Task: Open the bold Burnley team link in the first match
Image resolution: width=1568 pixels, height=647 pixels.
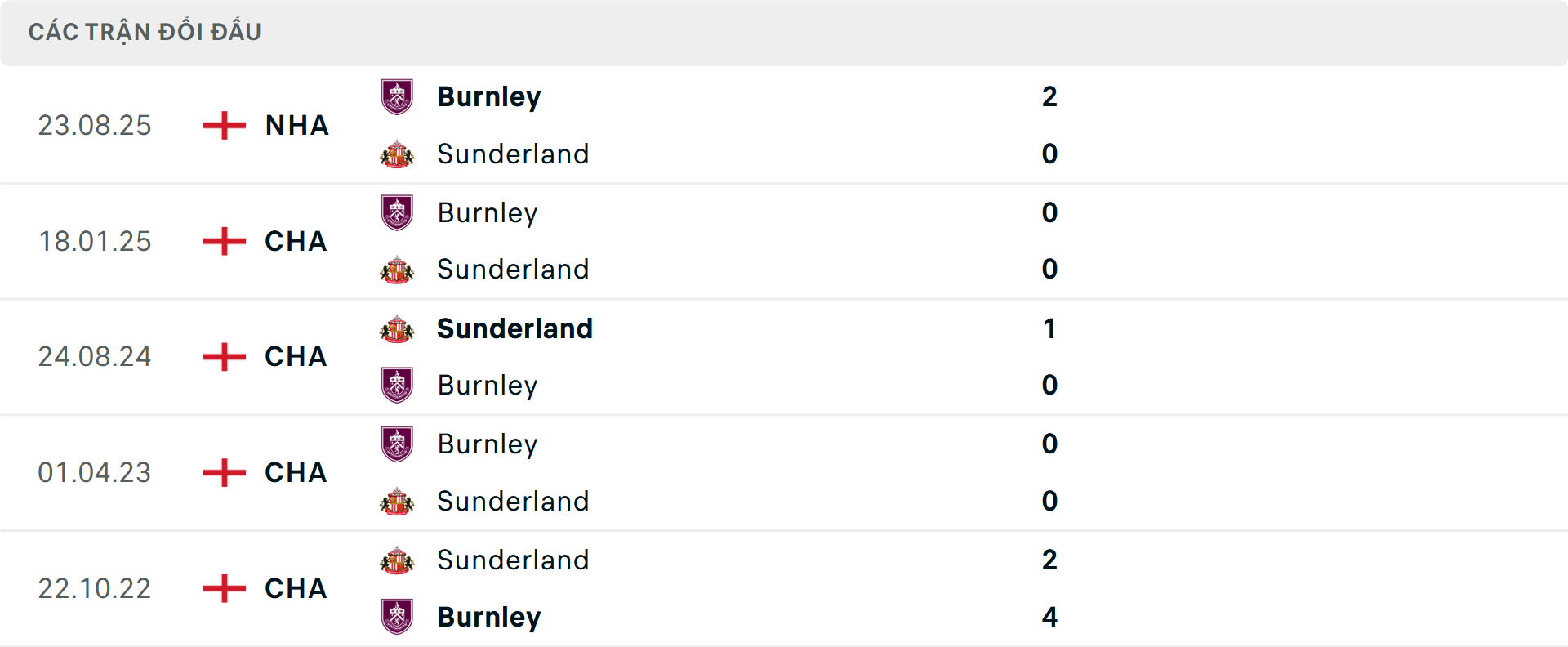Action: (489, 96)
